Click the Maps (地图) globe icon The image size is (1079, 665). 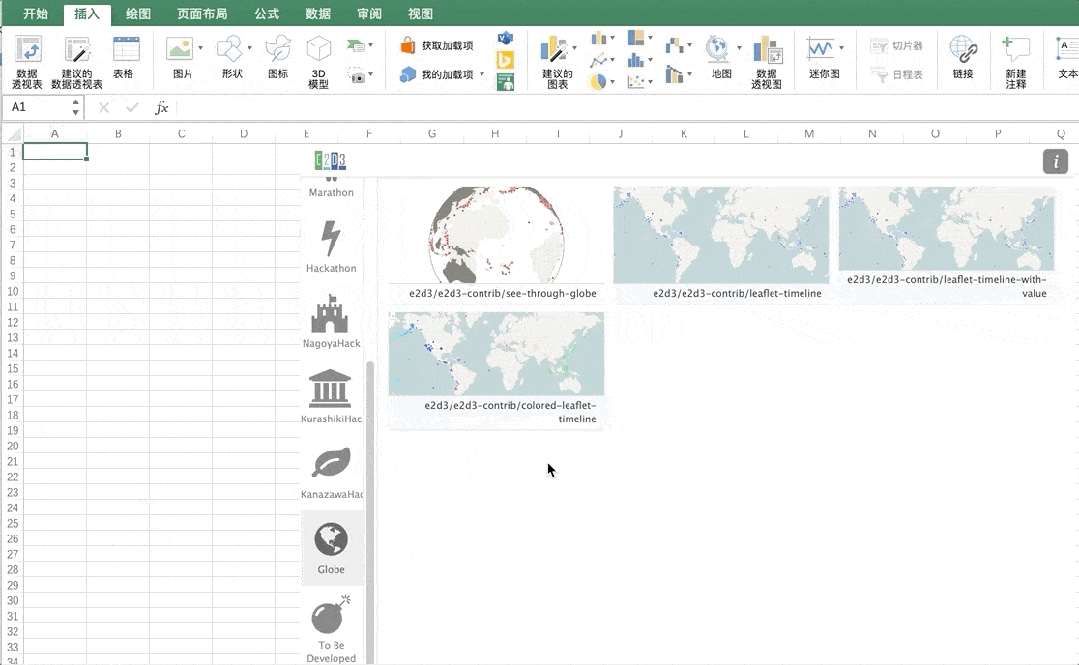pyautogui.click(x=717, y=50)
